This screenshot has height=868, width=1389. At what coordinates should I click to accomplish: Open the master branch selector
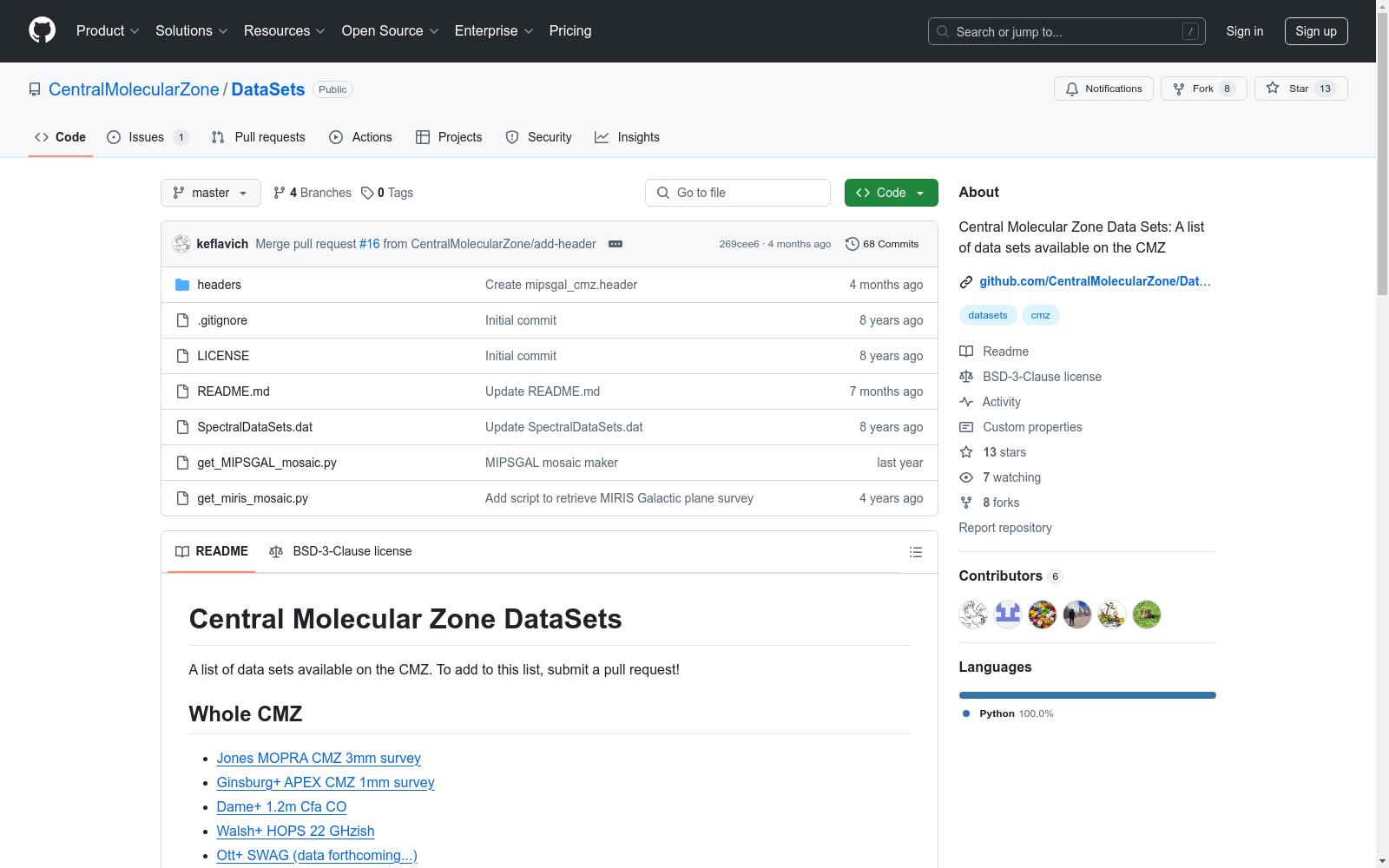click(x=211, y=193)
